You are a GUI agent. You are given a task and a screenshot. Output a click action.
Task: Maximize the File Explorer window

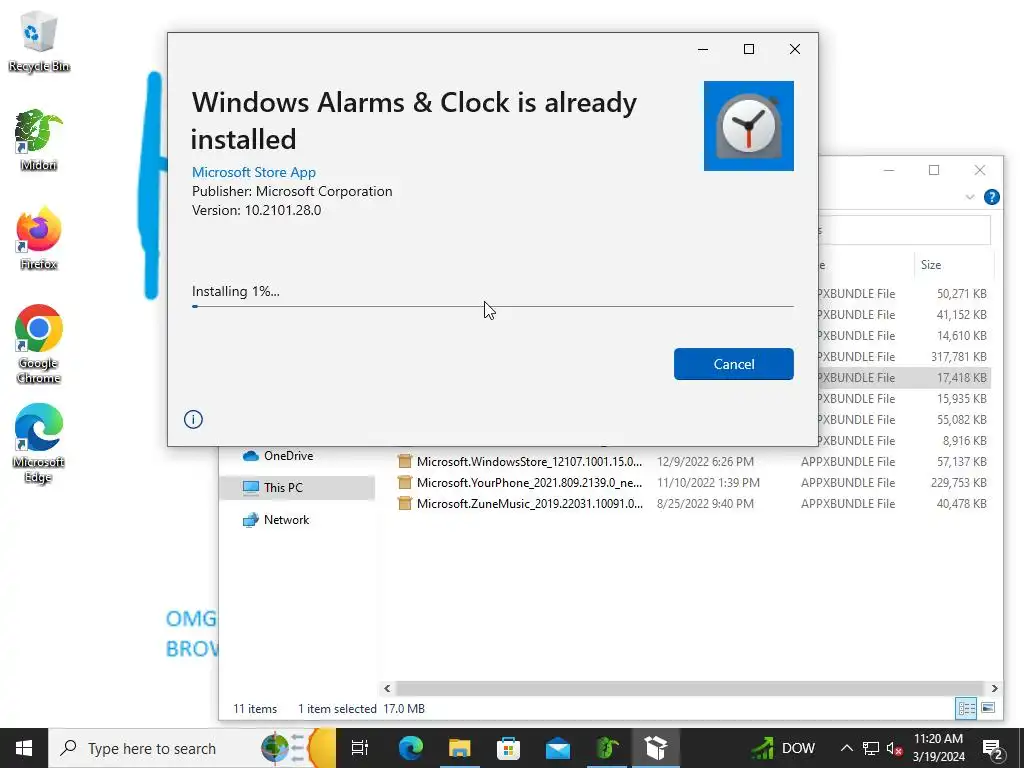coord(934,170)
